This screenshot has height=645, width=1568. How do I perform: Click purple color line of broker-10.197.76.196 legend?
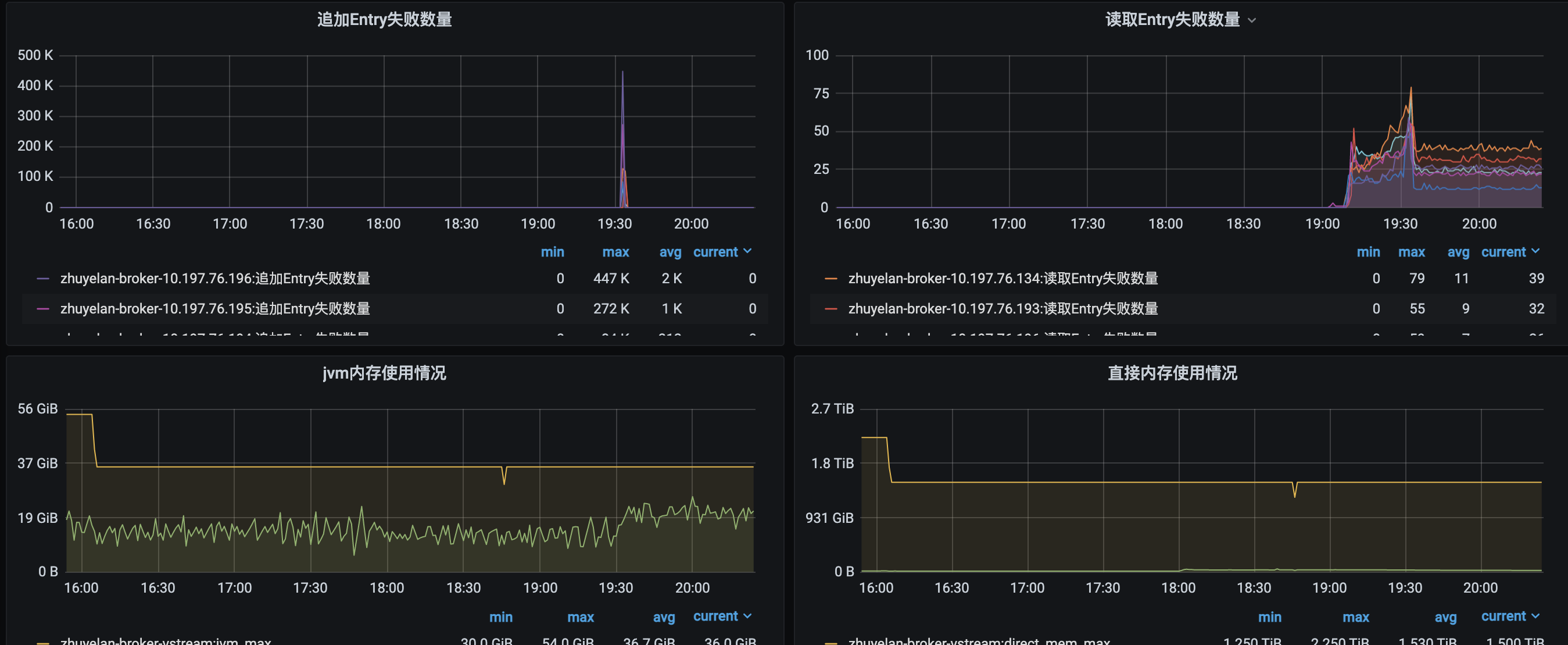coord(42,279)
